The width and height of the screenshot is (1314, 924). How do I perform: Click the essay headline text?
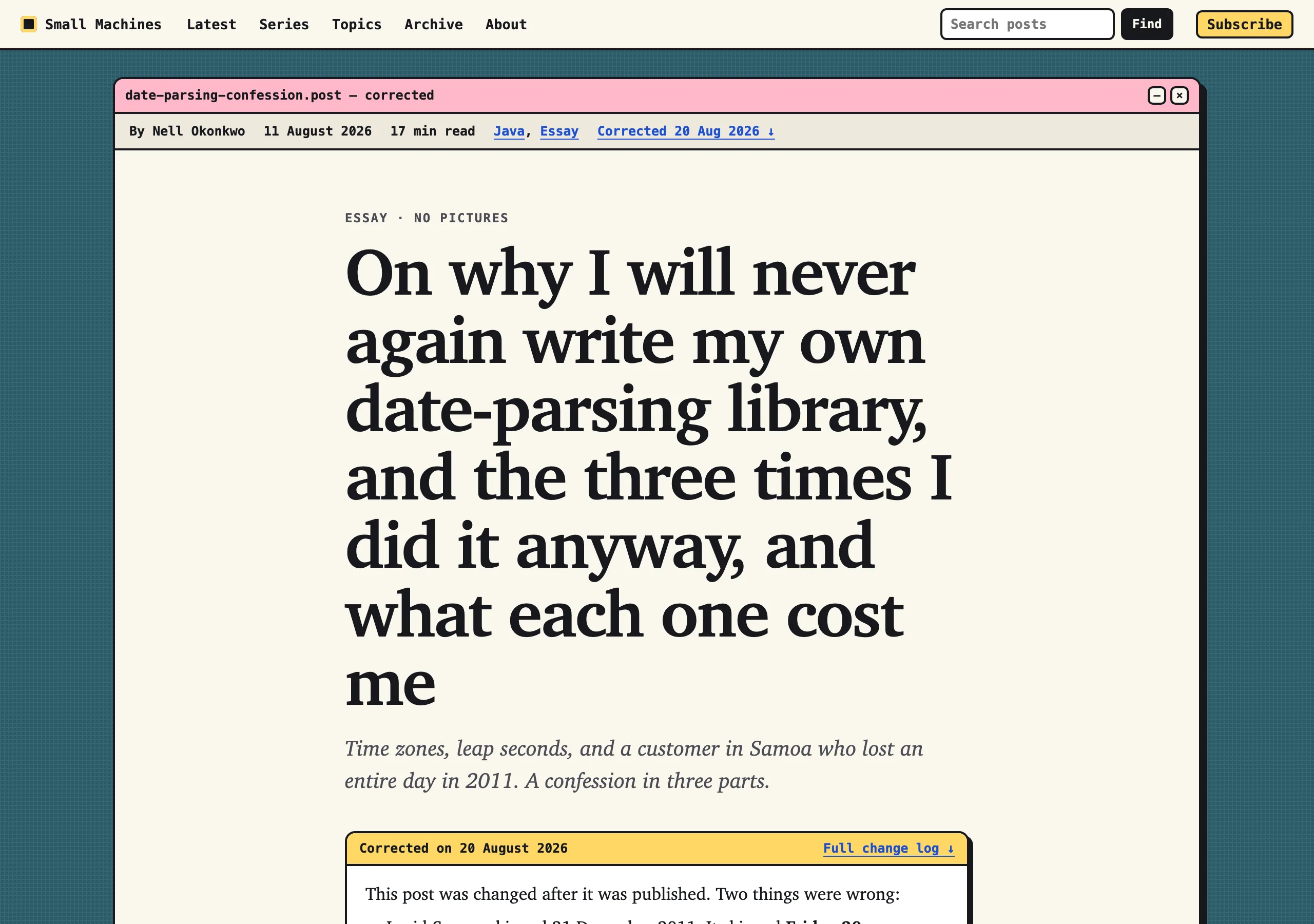pos(649,476)
